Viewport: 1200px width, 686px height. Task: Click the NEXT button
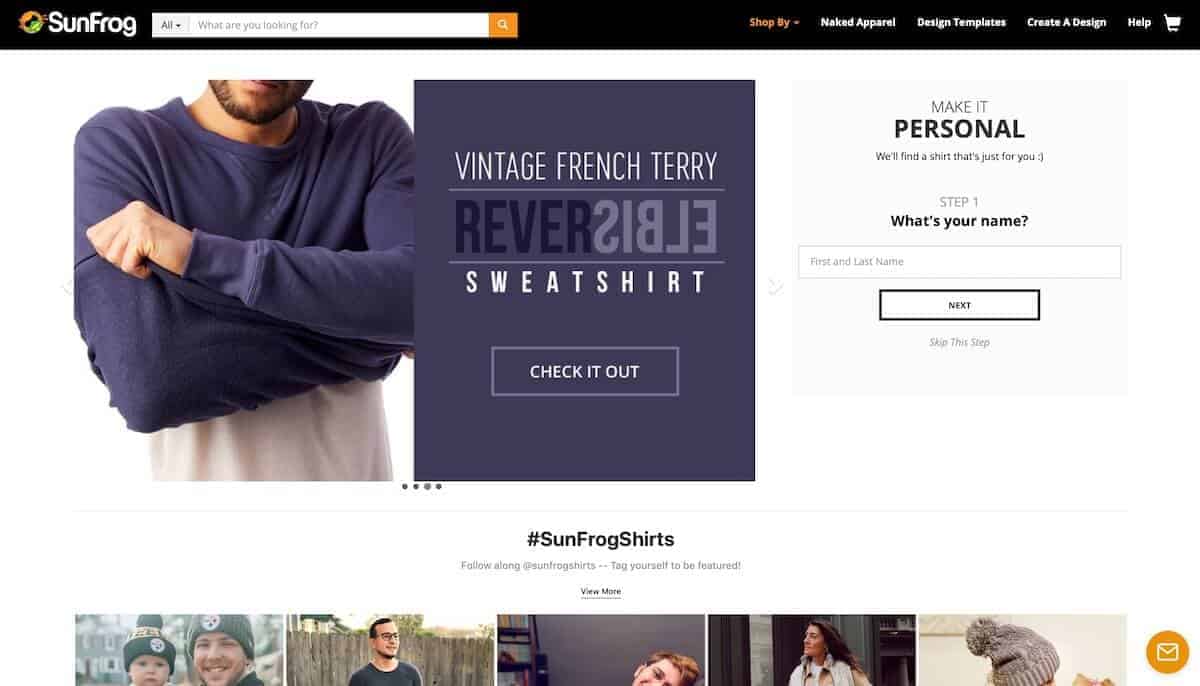click(959, 305)
